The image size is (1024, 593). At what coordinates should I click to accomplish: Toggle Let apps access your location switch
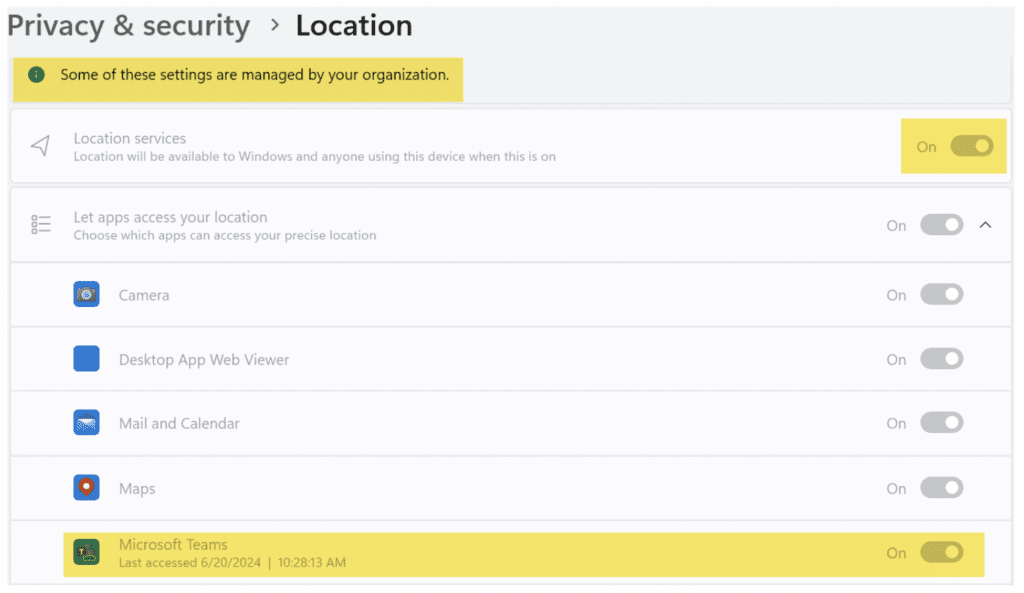(x=942, y=225)
